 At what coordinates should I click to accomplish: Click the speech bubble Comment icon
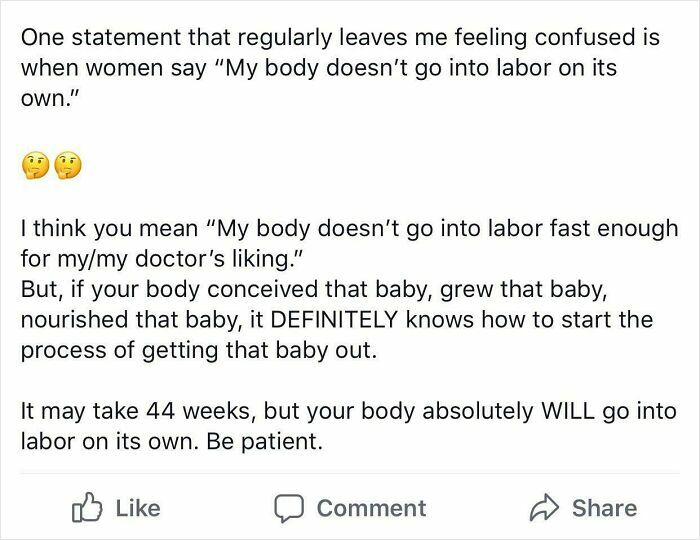(291, 508)
